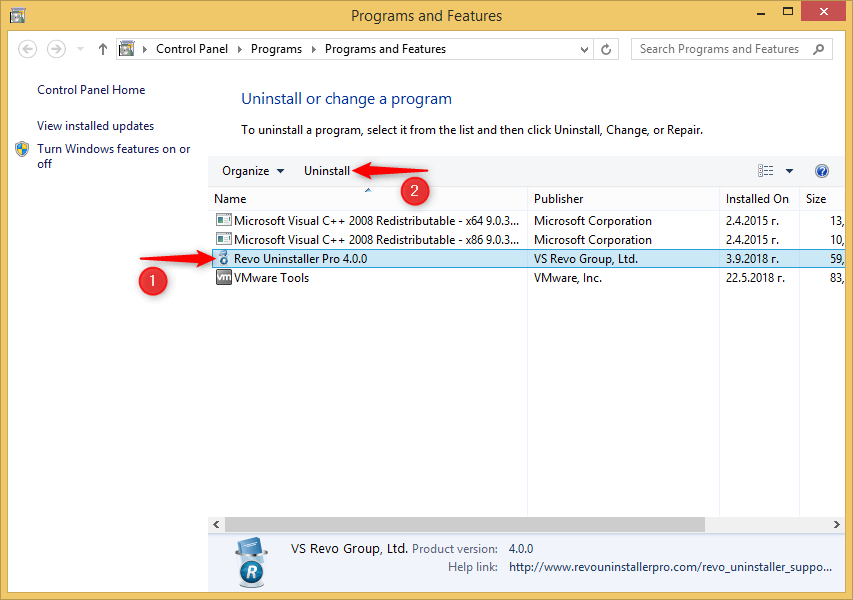Maximize the Programs and Features window

[x=787, y=12]
